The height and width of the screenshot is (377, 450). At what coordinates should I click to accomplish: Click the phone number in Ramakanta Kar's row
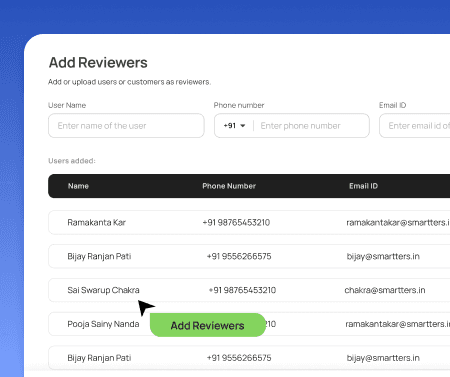coord(236,222)
